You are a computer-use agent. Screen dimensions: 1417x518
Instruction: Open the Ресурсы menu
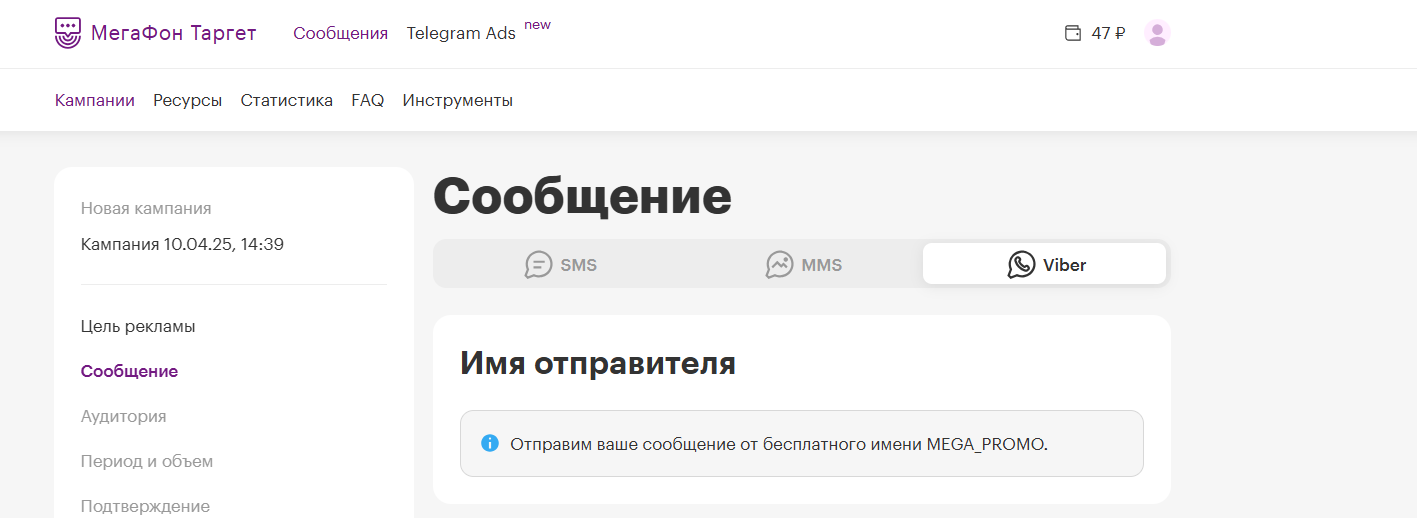tap(188, 100)
